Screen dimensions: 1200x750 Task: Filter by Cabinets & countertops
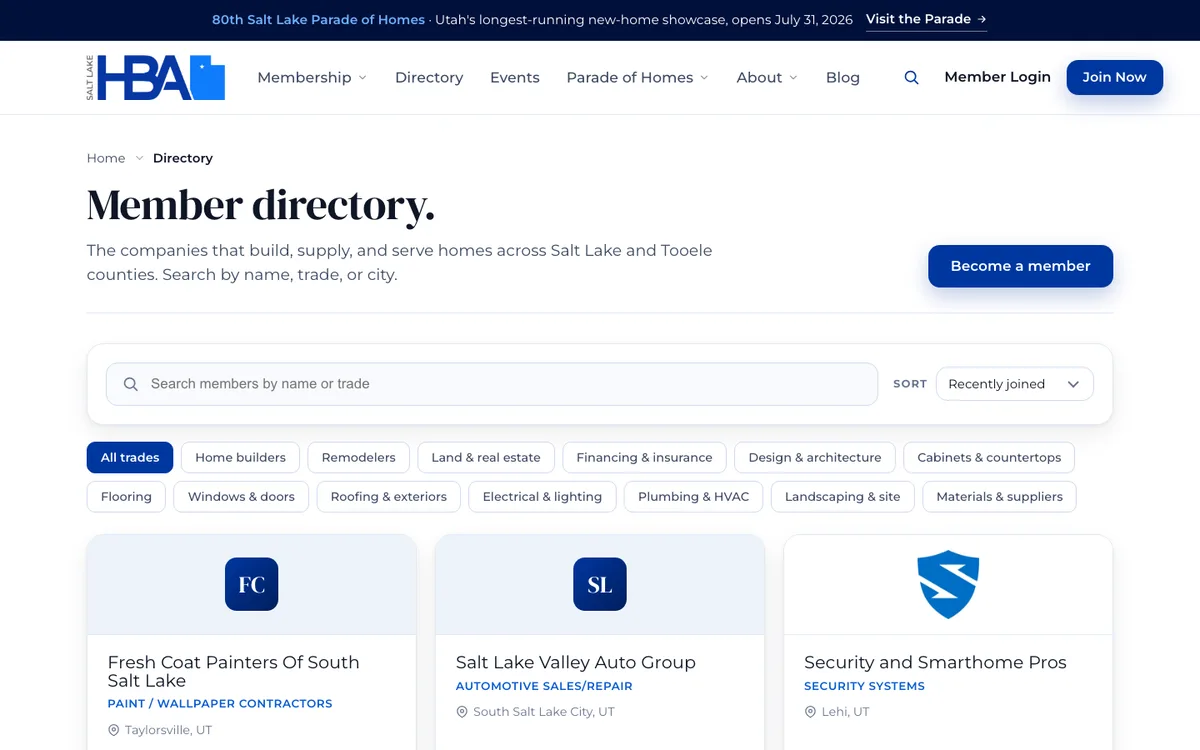point(989,457)
